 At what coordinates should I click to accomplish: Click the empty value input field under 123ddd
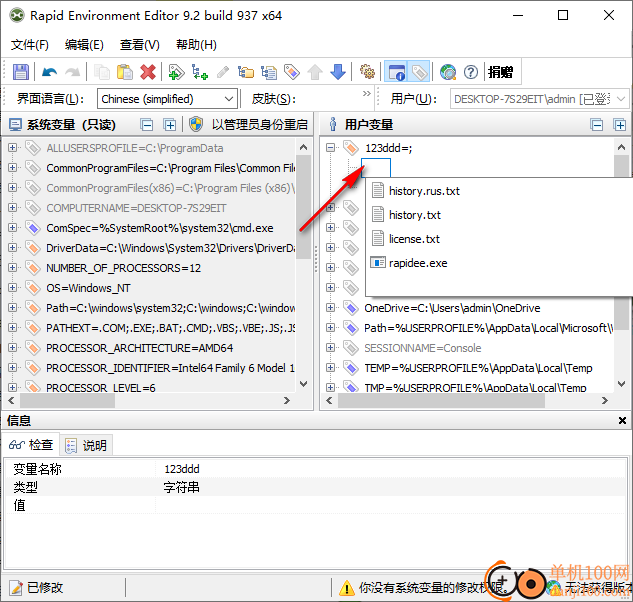[376, 168]
